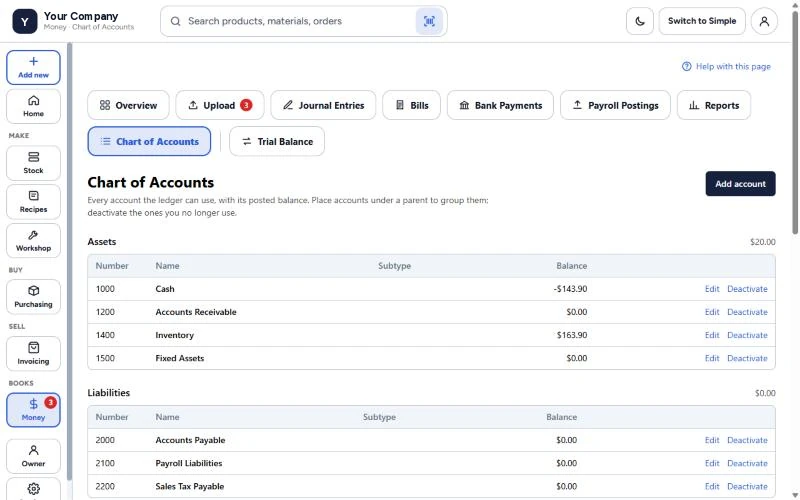The width and height of the screenshot is (800, 500).
Task: Deactivate the Accounts Payable account
Action: (x=747, y=440)
